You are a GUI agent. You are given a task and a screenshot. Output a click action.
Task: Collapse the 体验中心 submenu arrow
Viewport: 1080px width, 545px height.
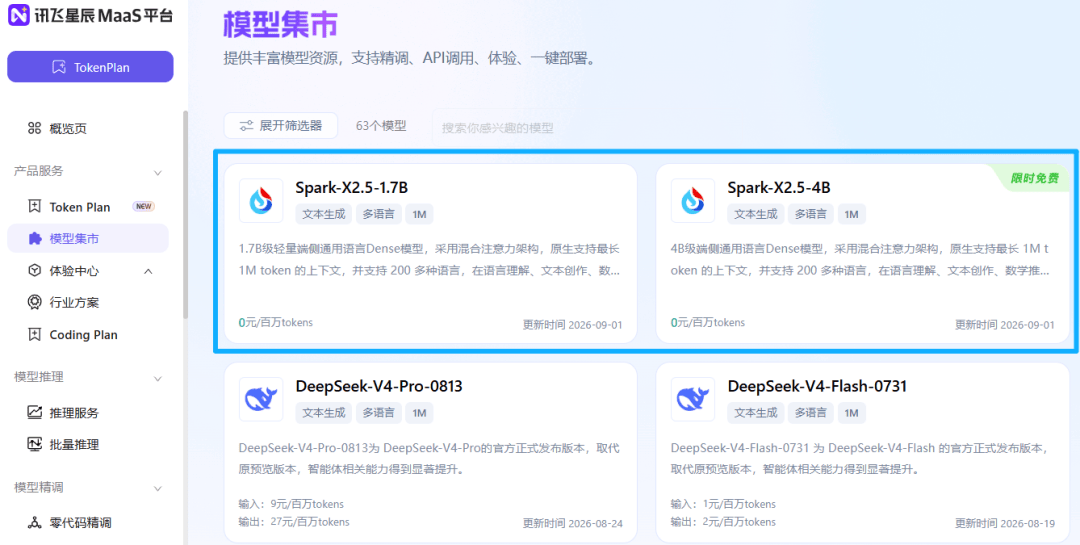pyautogui.click(x=148, y=271)
